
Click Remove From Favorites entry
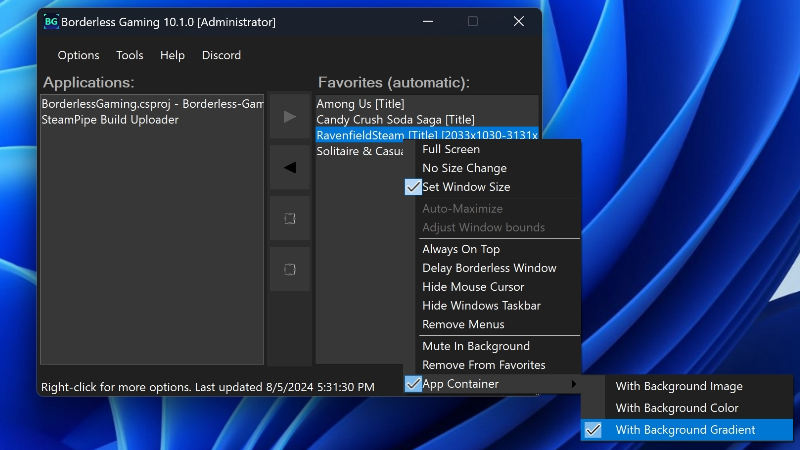click(483, 365)
